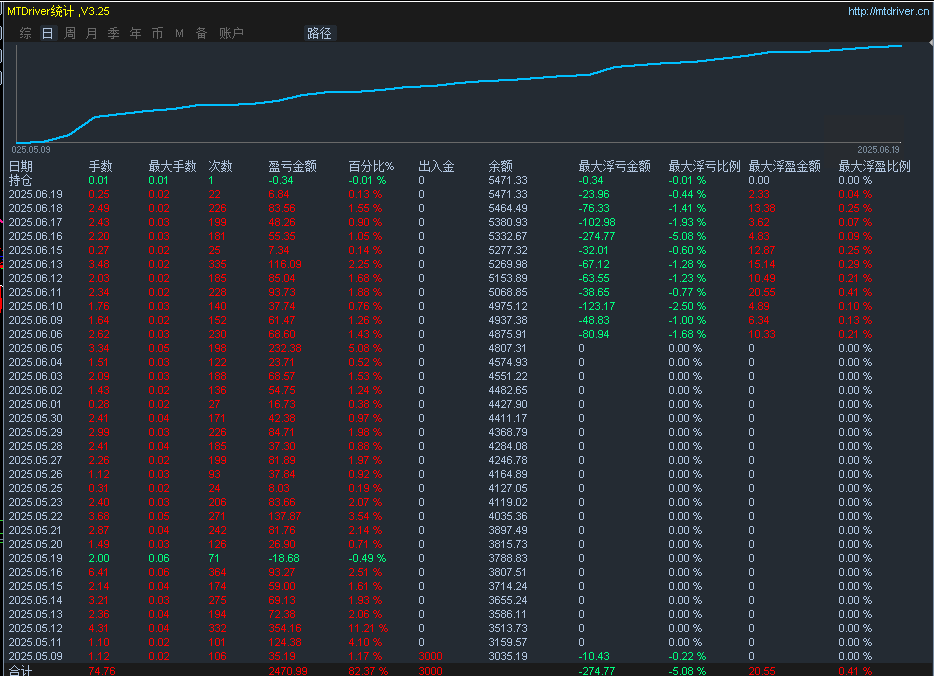The image size is (934, 676).
Task: Click the blue equity curve chart
Action: [459, 93]
